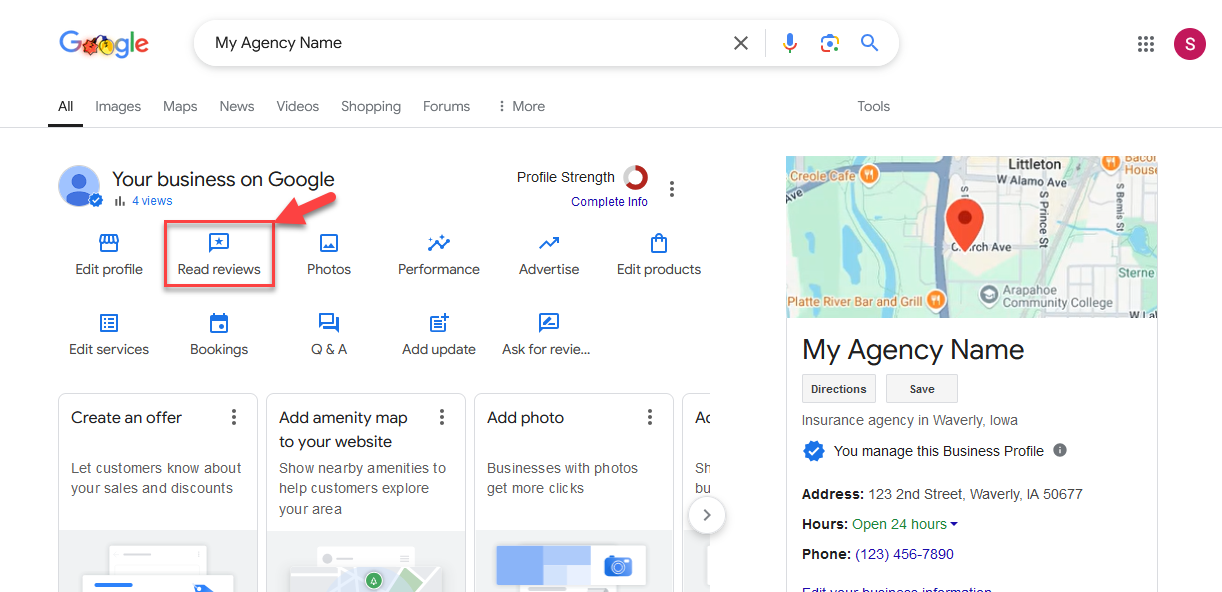The width and height of the screenshot is (1222, 592).
Task: Open Create an offer card menu
Action: tap(234, 417)
